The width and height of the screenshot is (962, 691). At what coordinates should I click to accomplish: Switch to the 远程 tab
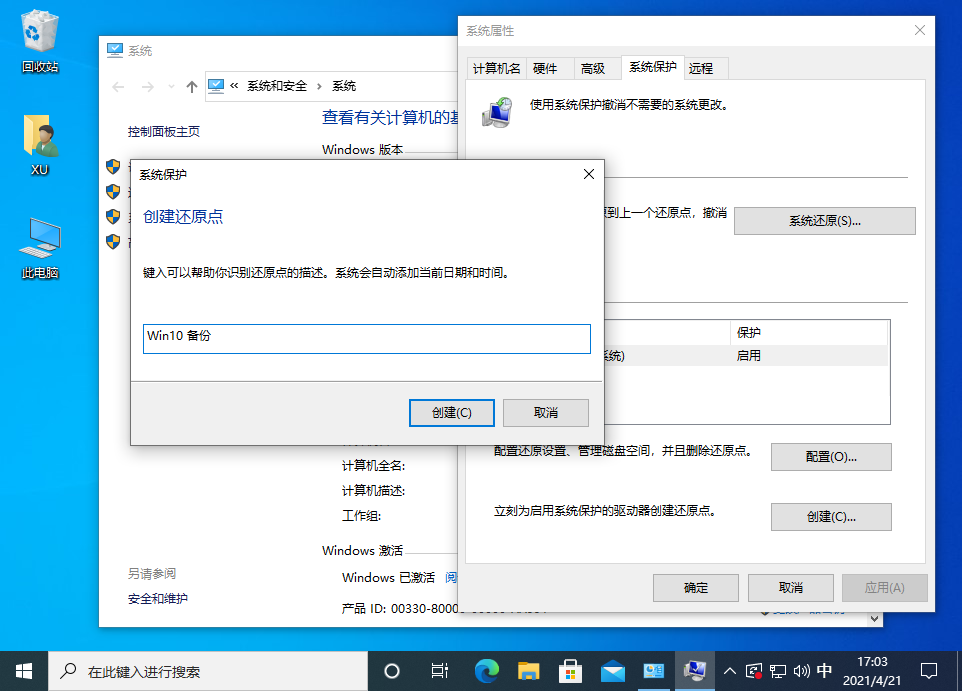(700, 67)
